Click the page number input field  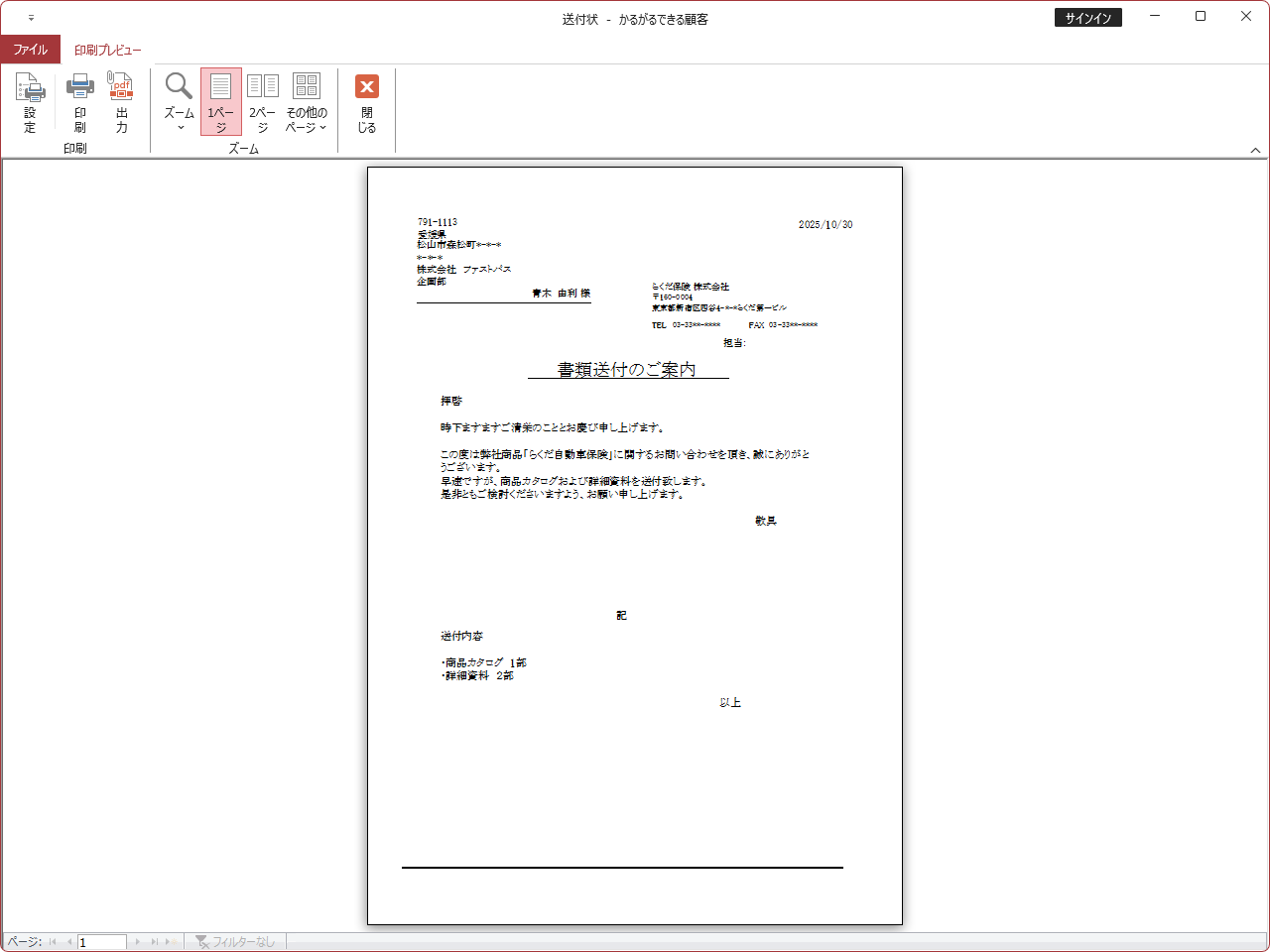pos(102,942)
